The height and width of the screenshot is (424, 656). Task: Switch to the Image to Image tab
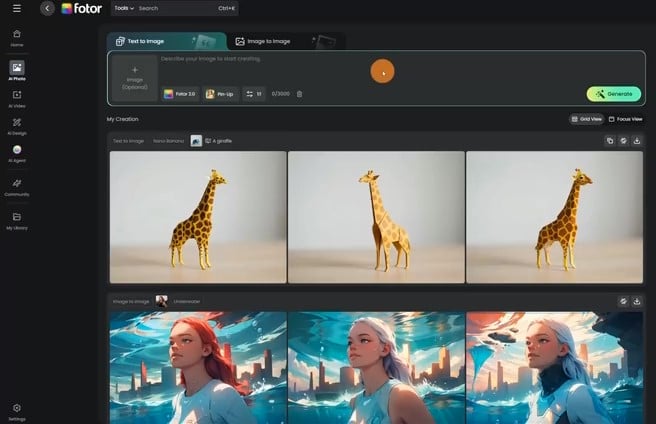pyautogui.click(x=262, y=41)
